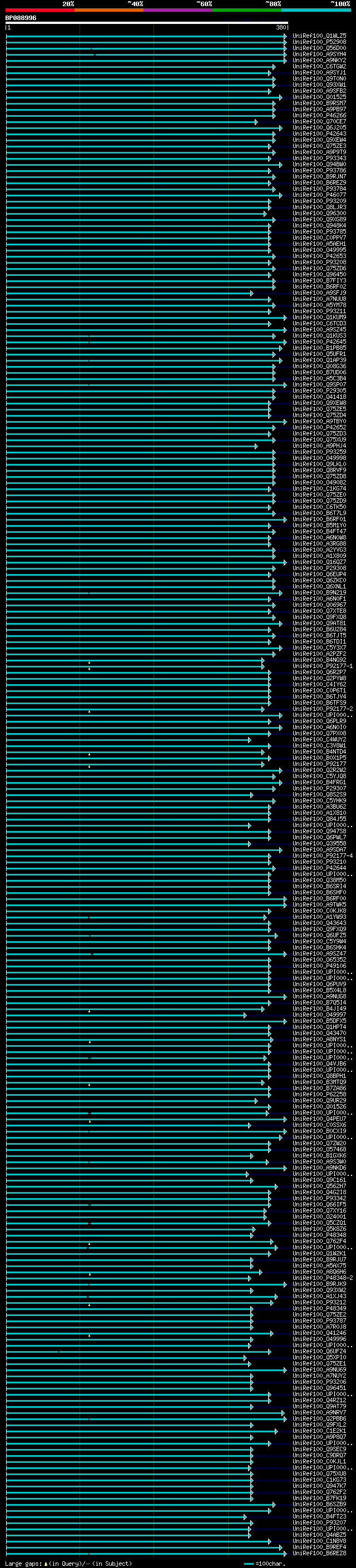Viewport: 356px width, 1568px height.
Task: Click the UniRef100_C4WUY2 label
Action: (x=319, y=740)
